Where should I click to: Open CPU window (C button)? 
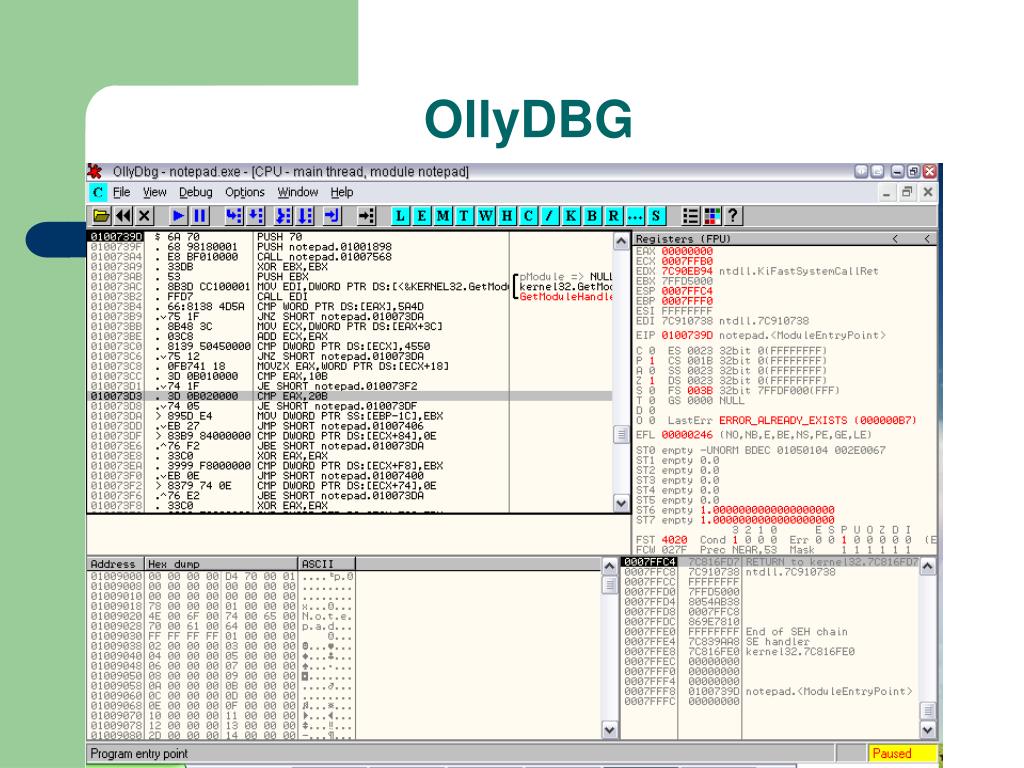(x=528, y=216)
